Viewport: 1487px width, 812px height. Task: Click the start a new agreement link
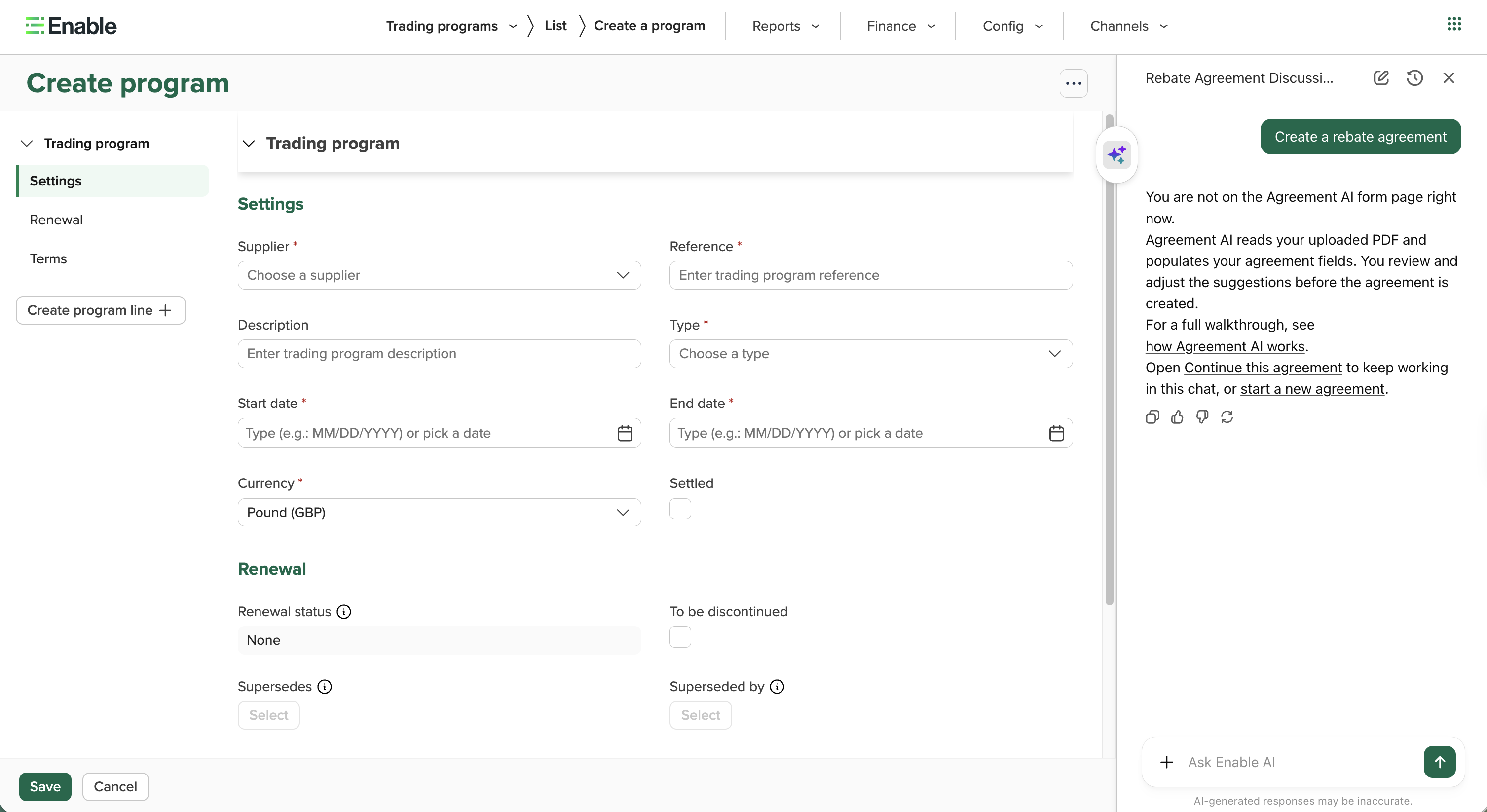(1312, 389)
